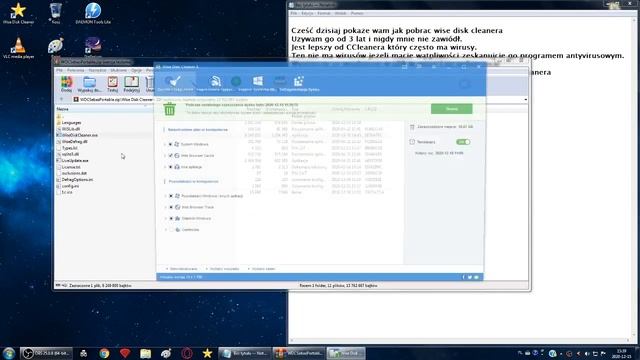Image resolution: width=640 pixels, height=360 pixels.
Task: Click the Twitter icon in Wise footer
Action: tap(470, 277)
